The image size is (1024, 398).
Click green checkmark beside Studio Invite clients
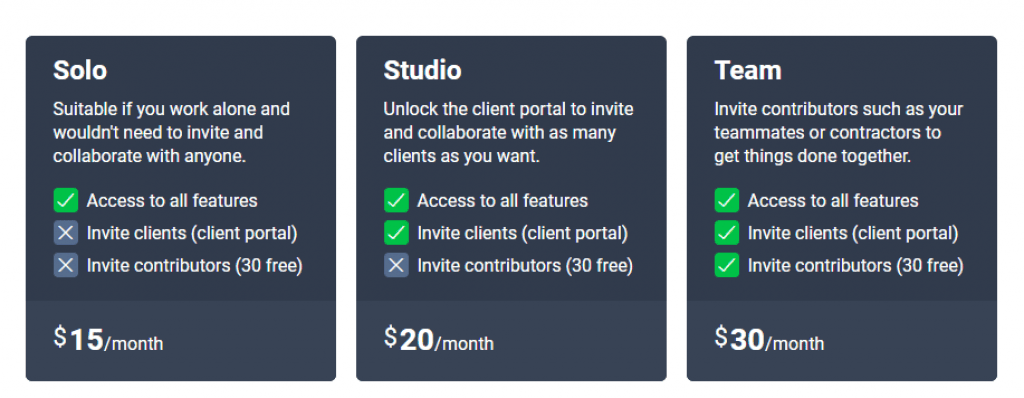click(x=396, y=233)
